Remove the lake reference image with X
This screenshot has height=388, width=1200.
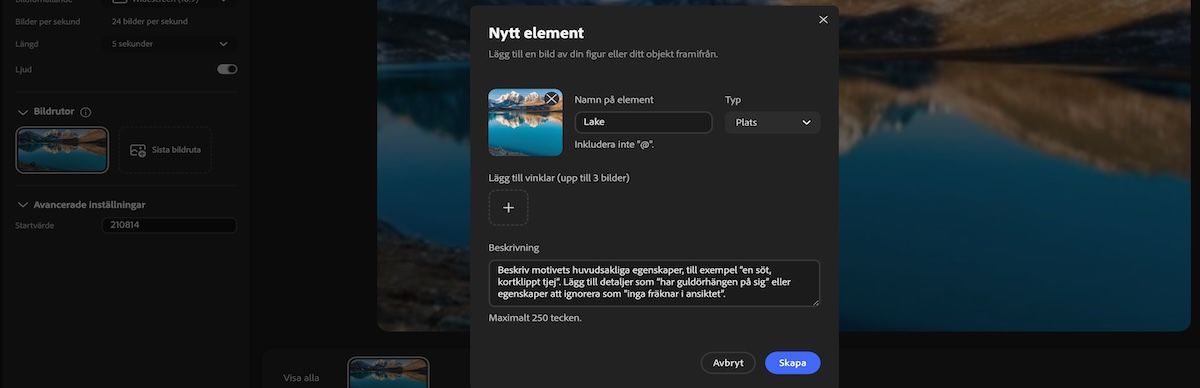[x=552, y=98]
